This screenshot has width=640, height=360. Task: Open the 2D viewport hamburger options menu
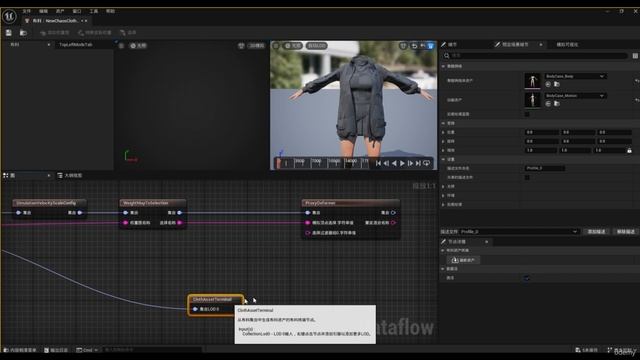click(121, 46)
